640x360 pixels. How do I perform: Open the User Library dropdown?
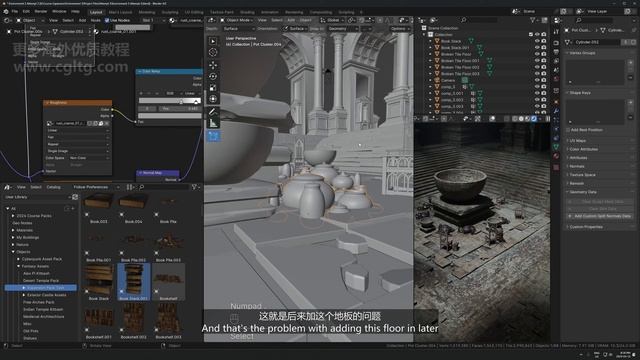[38, 197]
